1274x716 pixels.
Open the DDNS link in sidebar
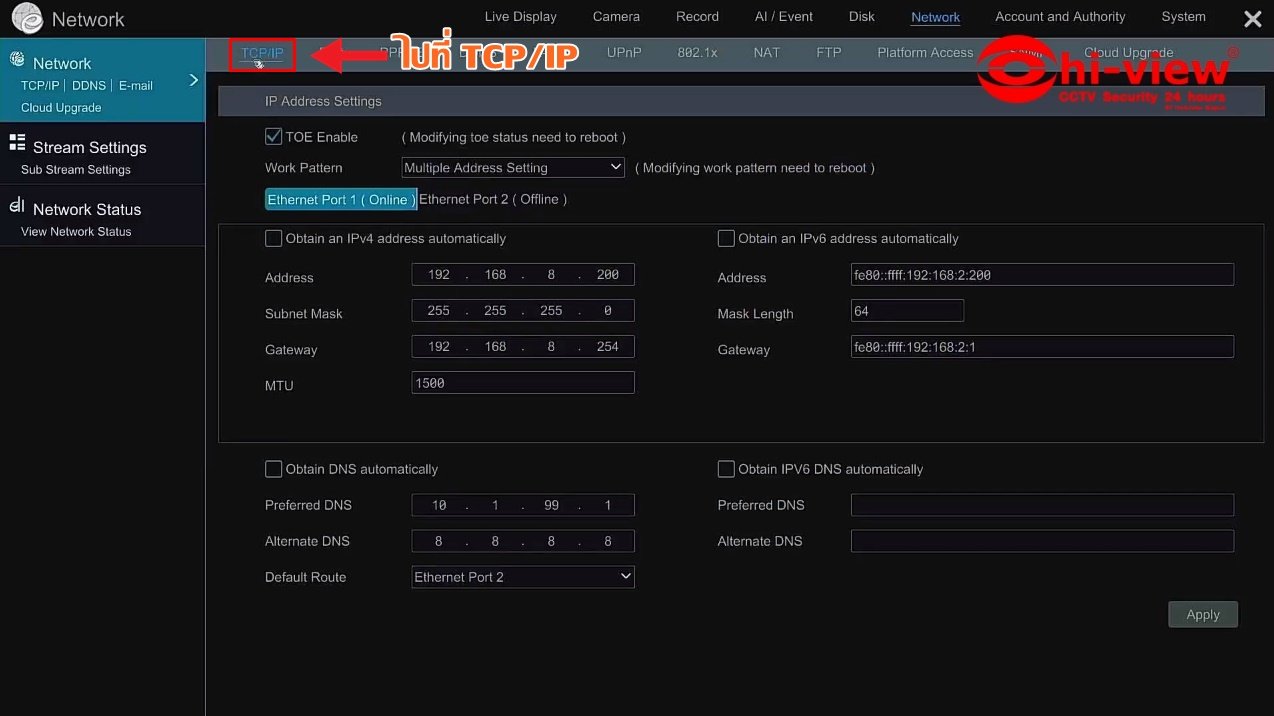(x=89, y=86)
